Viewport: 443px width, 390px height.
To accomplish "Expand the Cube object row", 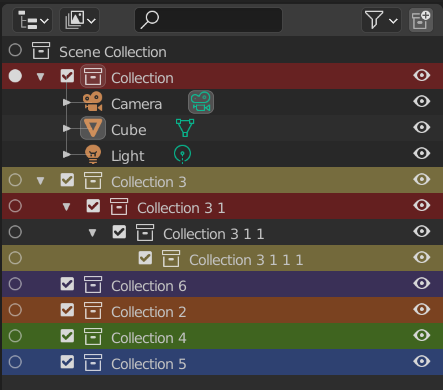I will click(67, 128).
